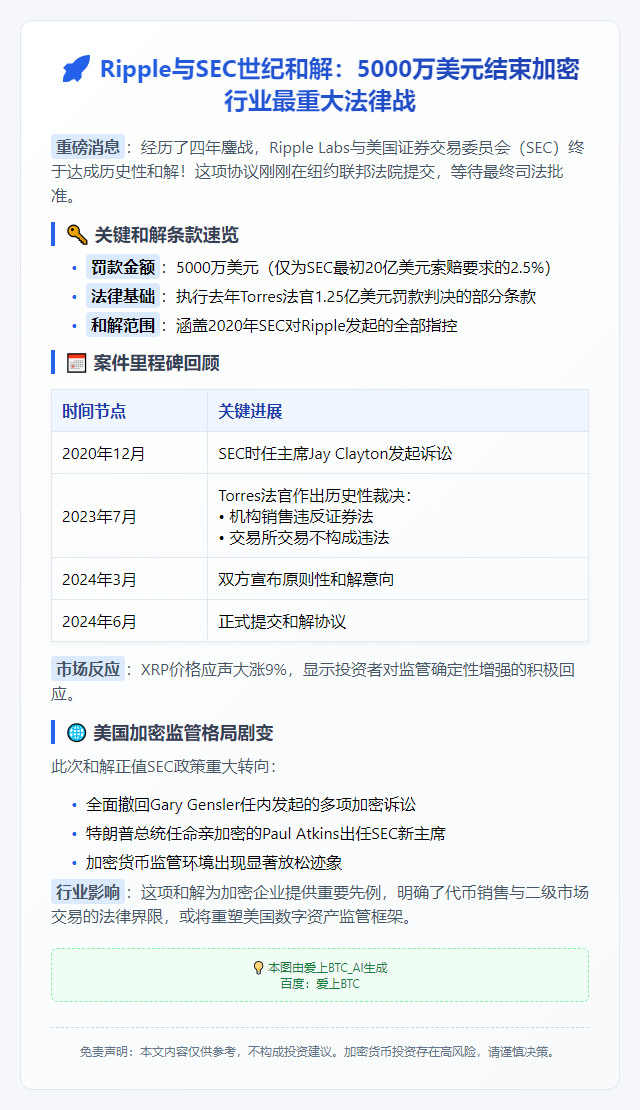This screenshot has width=640, height=1110.
Task: Click the 2024年3月 table cell
Action: 130,579
